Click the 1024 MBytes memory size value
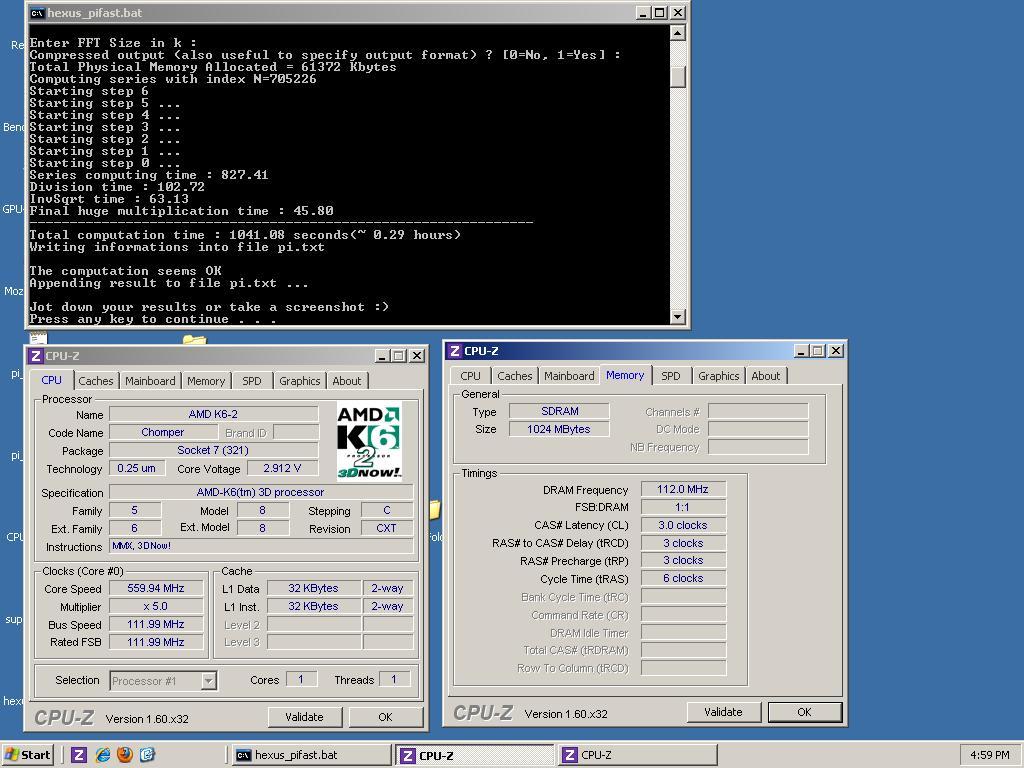 click(x=558, y=429)
